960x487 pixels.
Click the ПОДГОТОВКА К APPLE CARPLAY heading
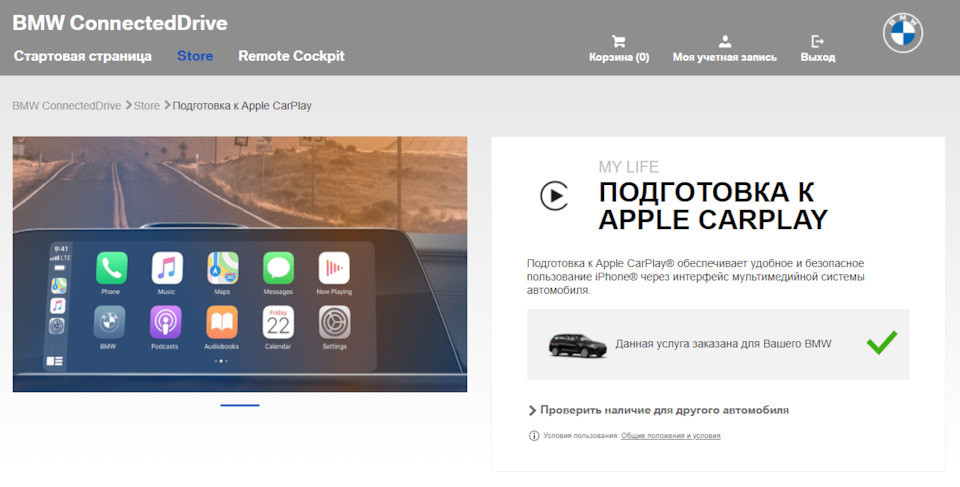[x=713, y=206]
